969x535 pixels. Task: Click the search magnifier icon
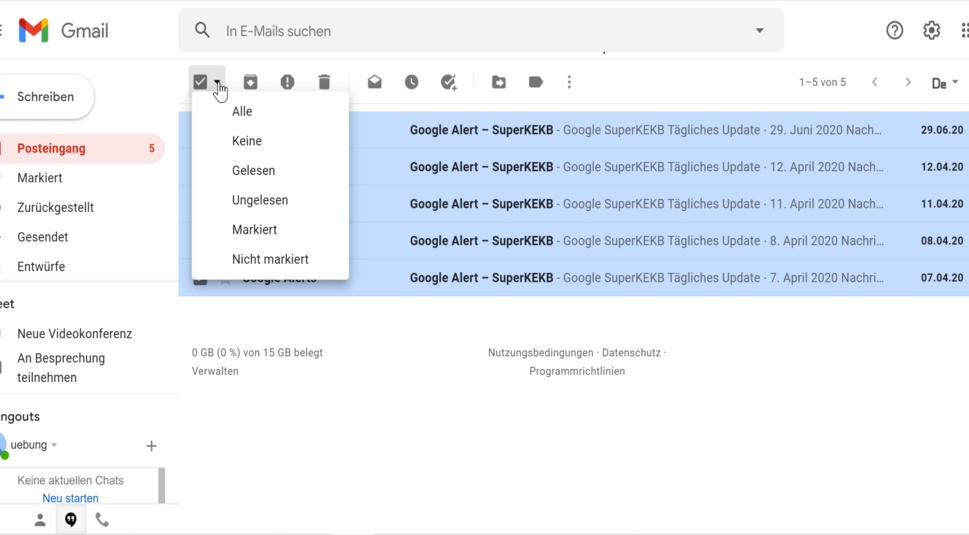click(202, 30)
